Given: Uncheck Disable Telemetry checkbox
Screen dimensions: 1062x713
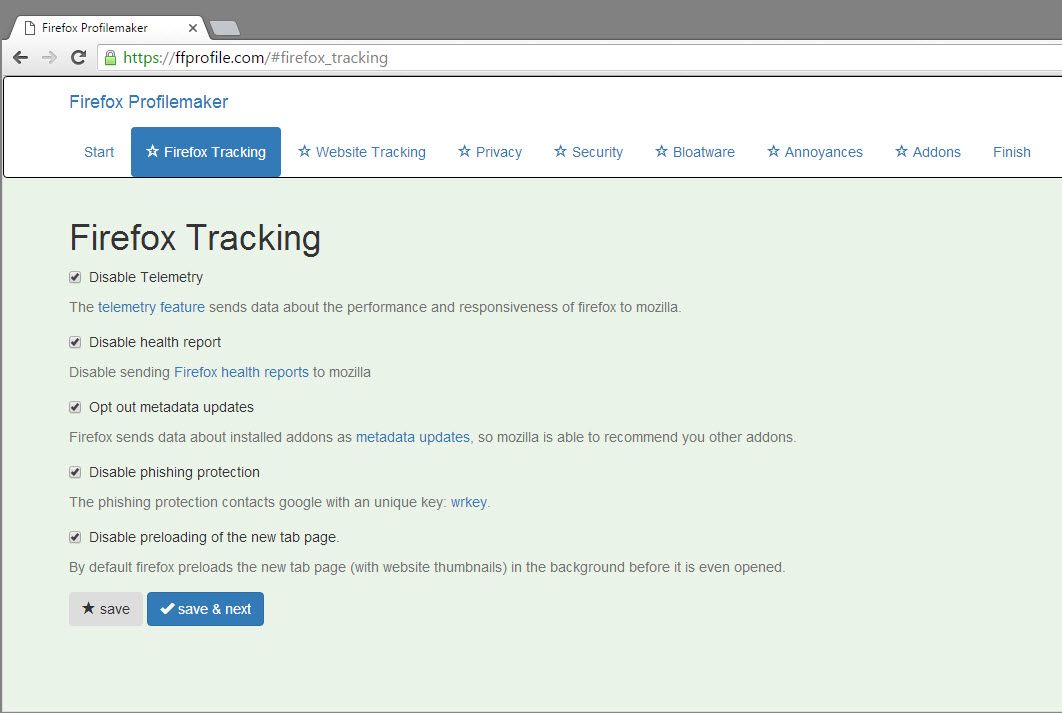Looking at the screenshot, I should (75, 277).
